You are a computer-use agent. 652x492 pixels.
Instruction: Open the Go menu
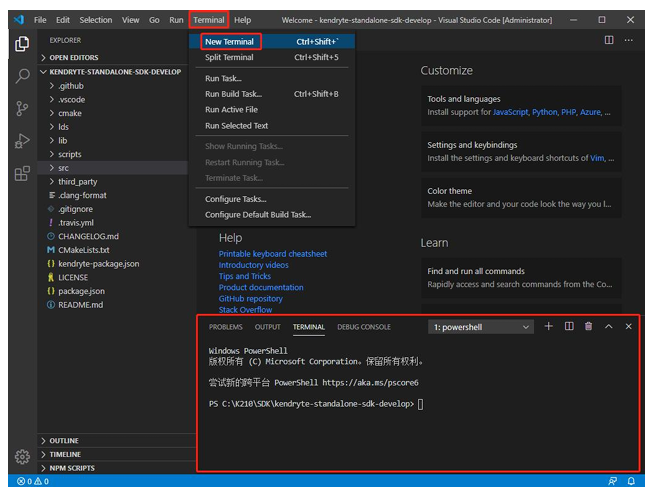(154, 20)
